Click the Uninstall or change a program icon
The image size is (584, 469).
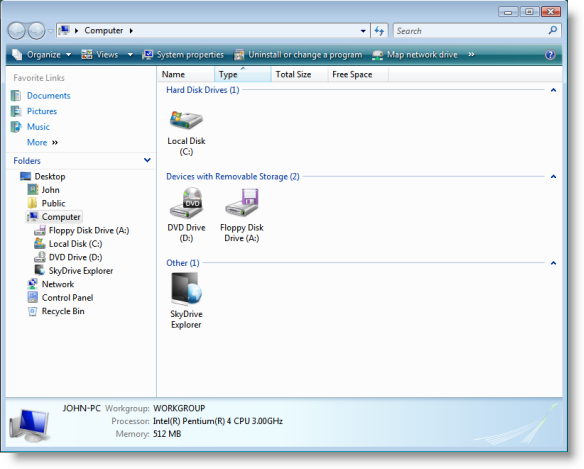(x=239, y=55)
